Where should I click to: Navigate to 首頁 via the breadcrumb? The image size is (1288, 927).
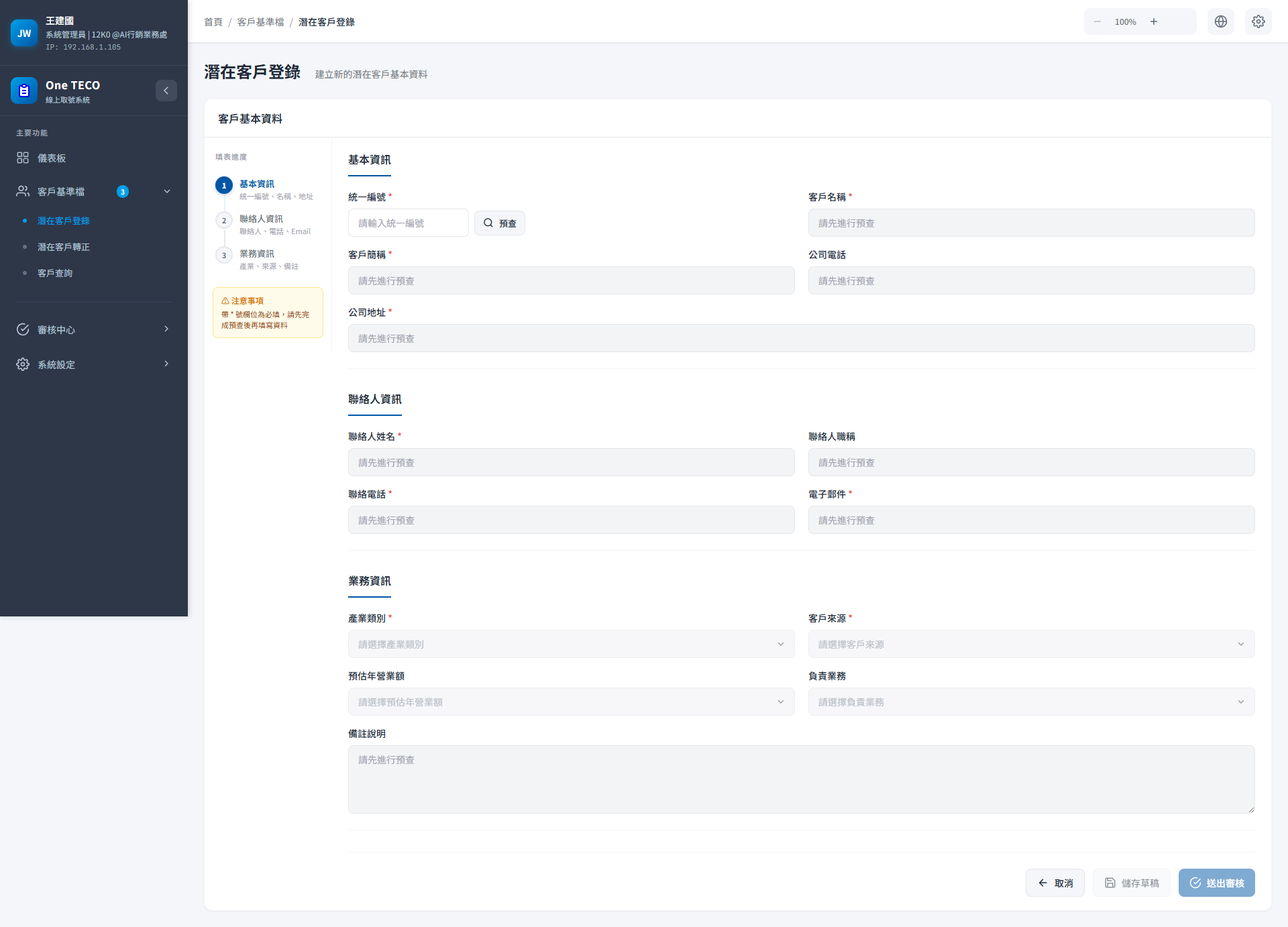point(213,21)
